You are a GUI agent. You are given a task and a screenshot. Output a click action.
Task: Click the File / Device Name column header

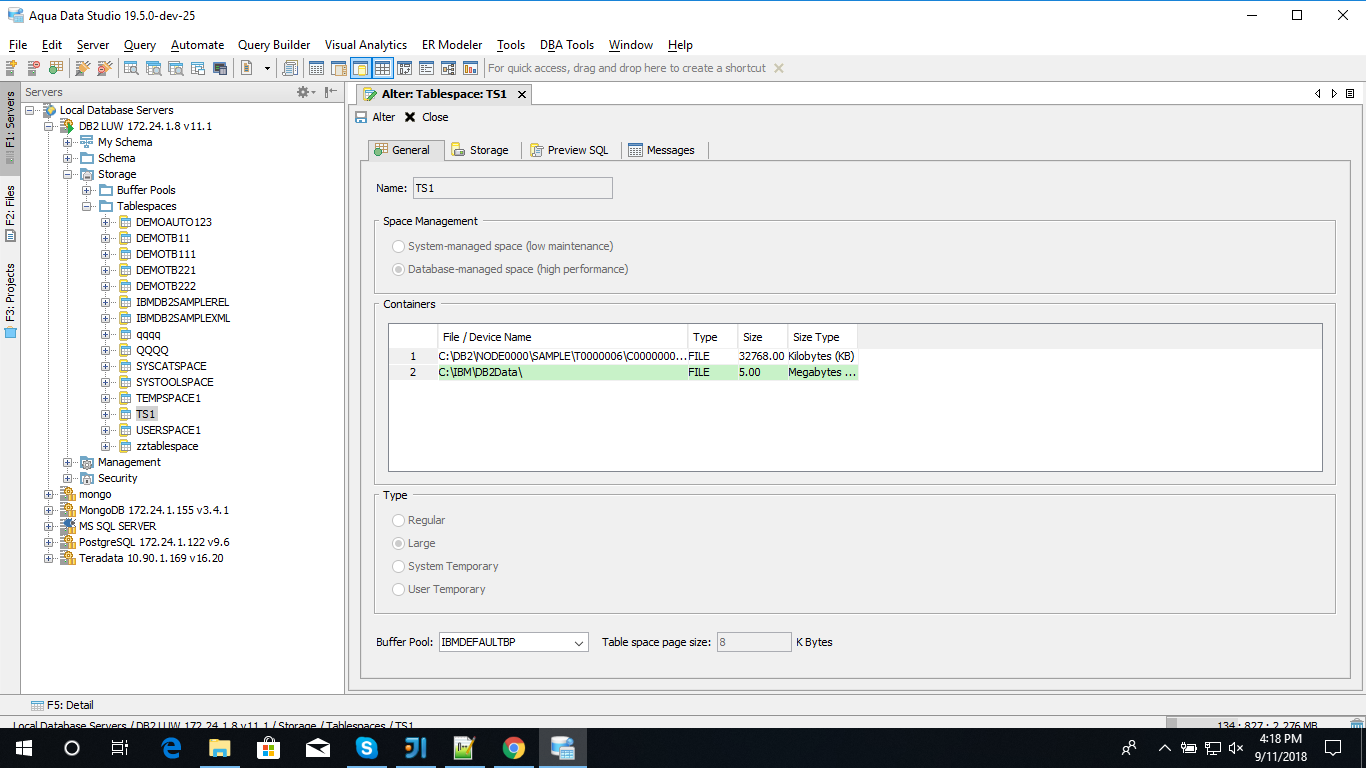pyautogui.click(x=563, y=337)
